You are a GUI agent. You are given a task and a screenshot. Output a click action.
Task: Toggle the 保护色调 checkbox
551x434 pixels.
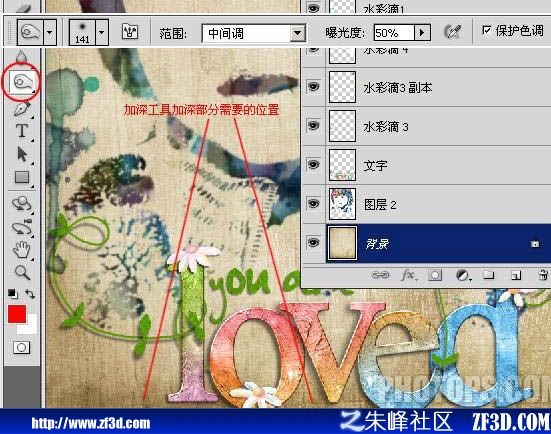(x=487, y=31)
